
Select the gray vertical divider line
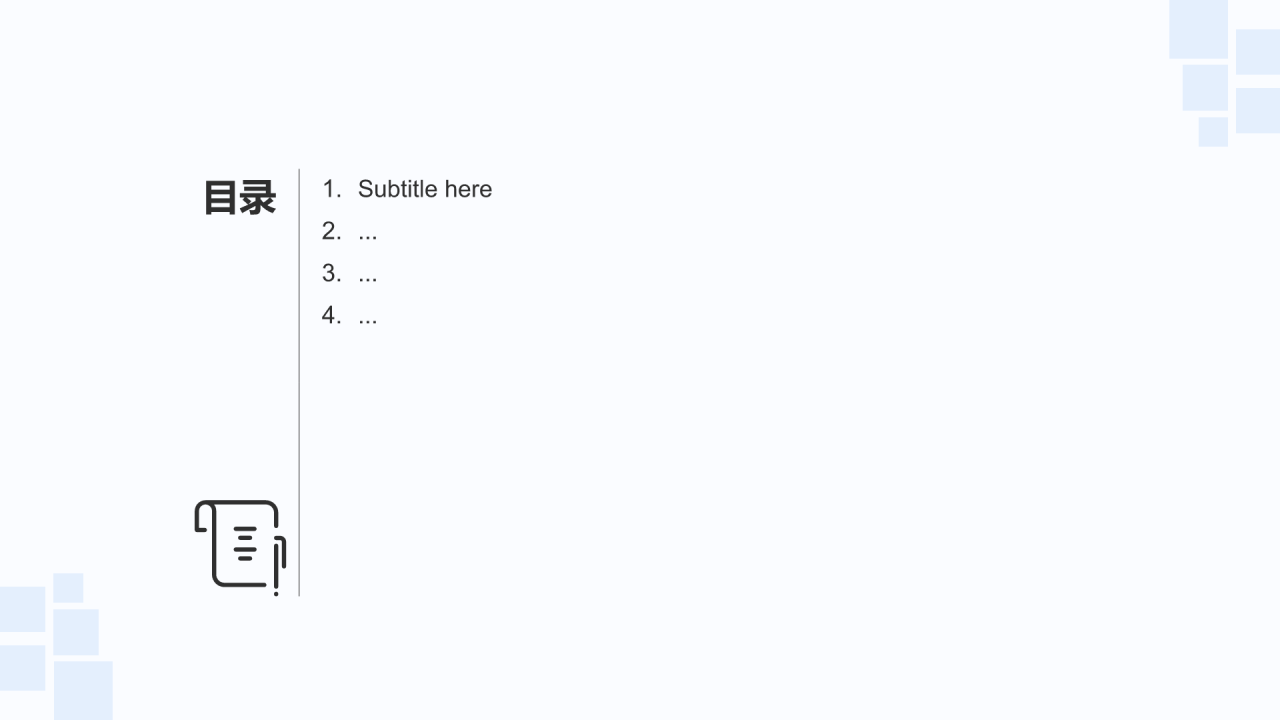click(299, 382)
